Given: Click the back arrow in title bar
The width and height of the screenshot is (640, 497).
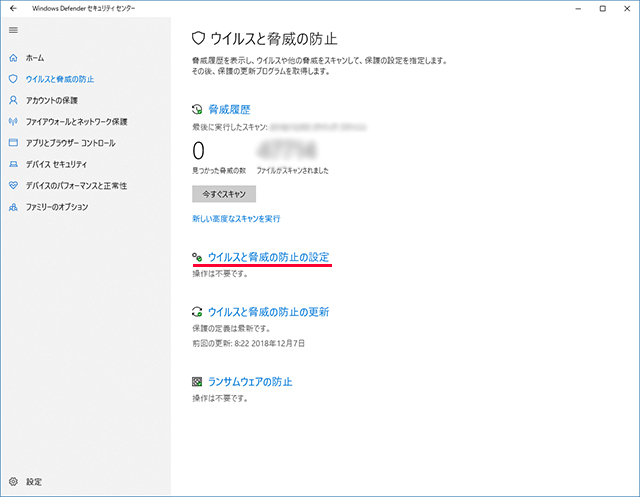Looking at the screenshot, I should coord(13,8).
